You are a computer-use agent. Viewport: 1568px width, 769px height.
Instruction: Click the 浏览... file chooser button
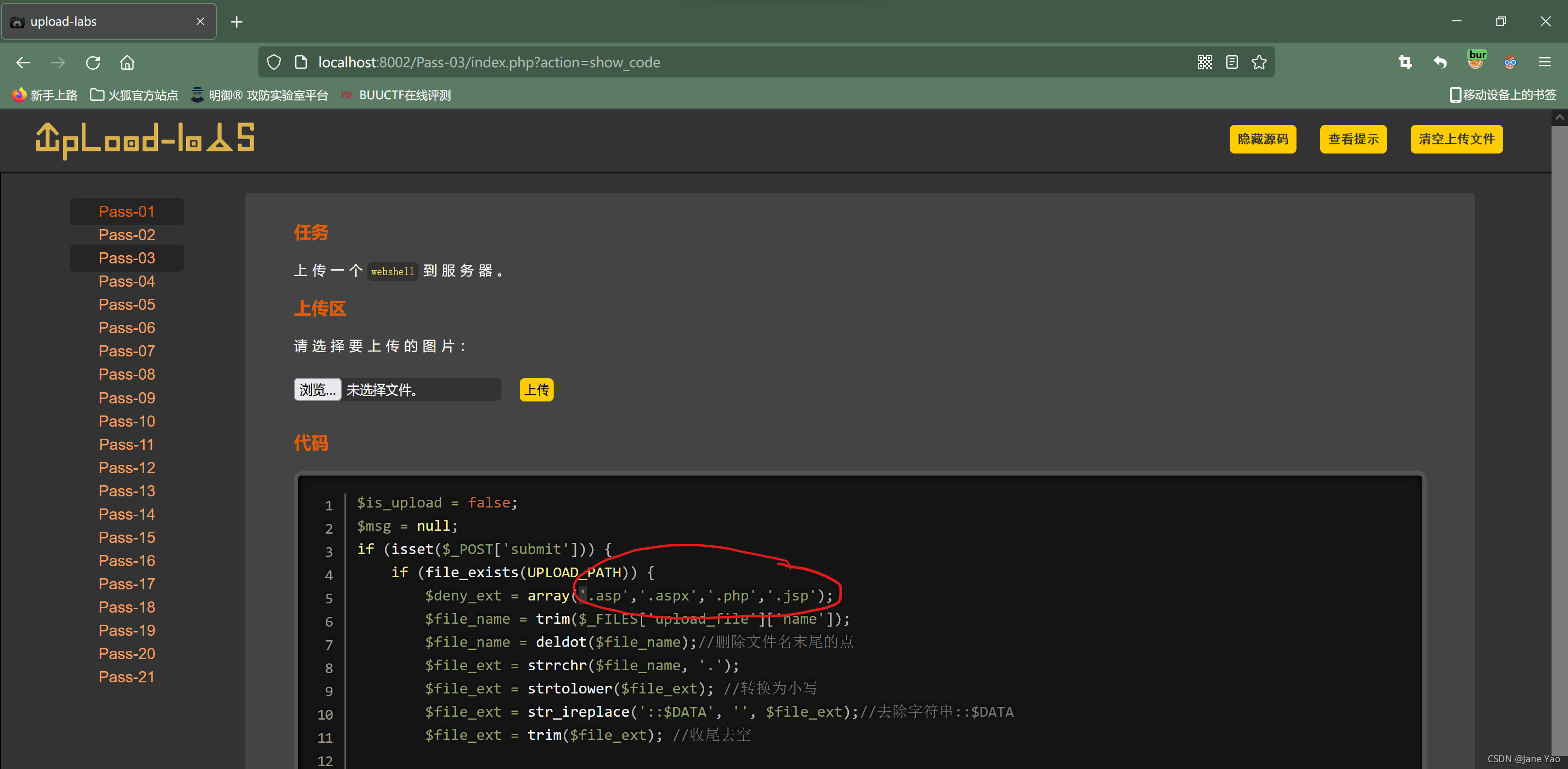coord(317,390)
